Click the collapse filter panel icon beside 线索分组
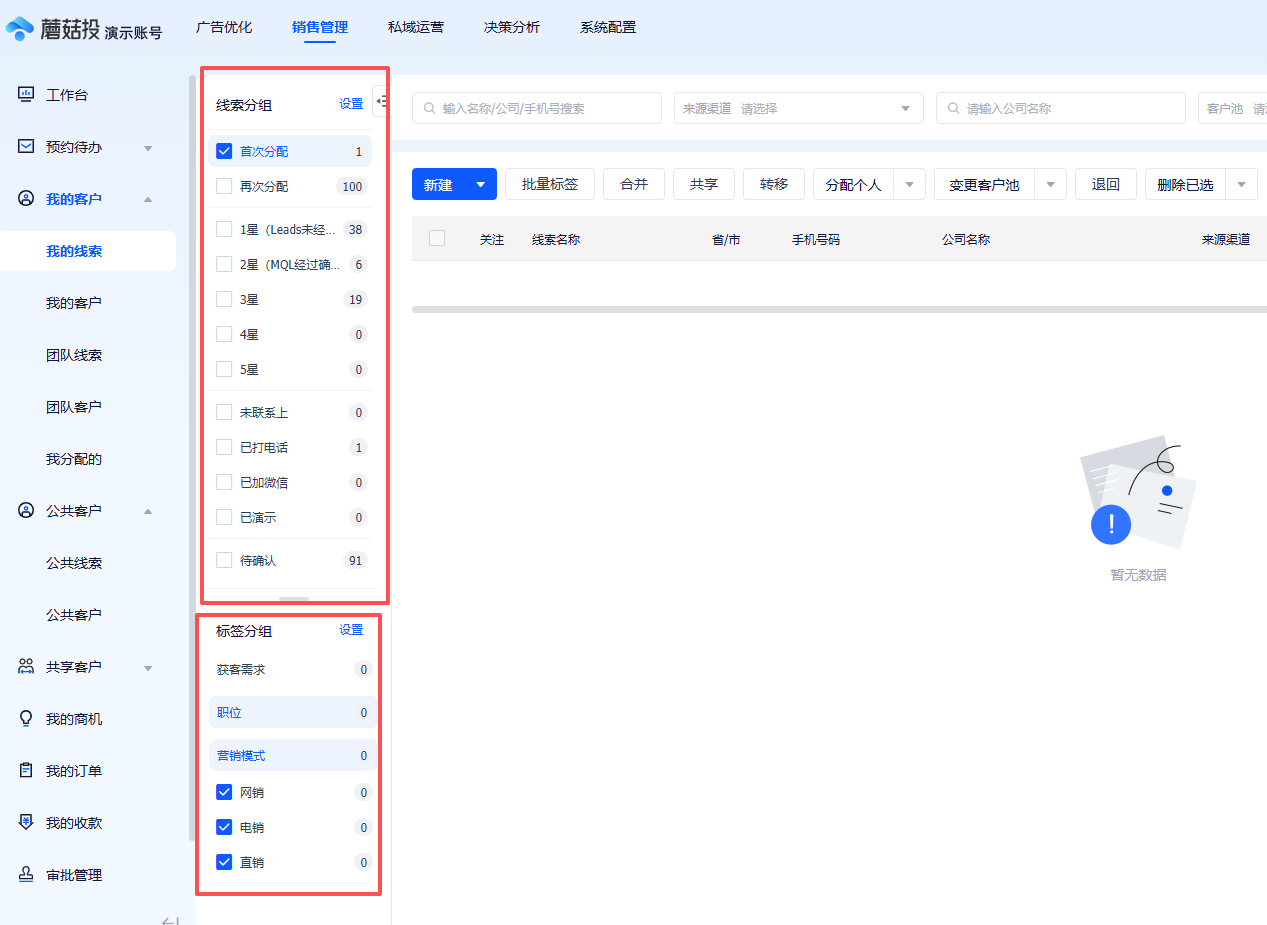1267x925 pixels. [x=381, y=100]
